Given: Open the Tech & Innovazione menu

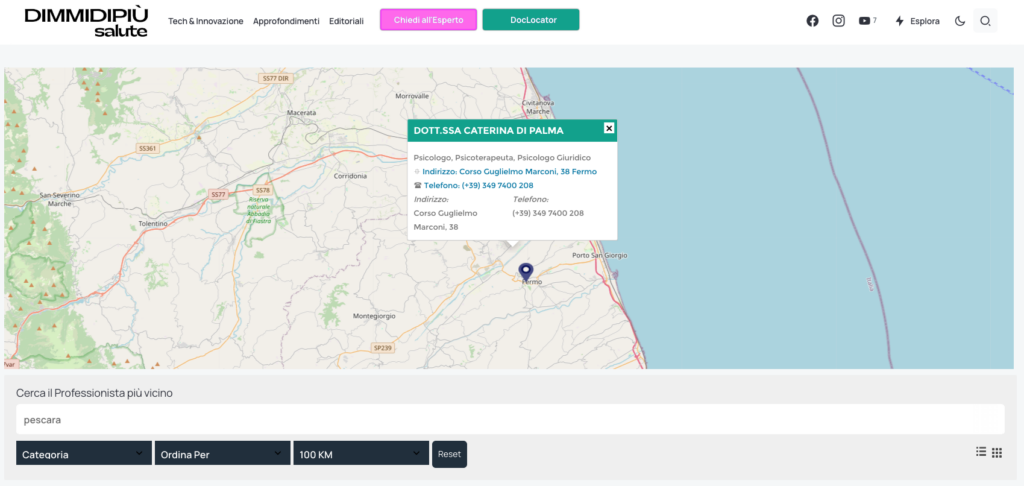Looking at the screenshot, I should pyautogui.click(x=205, y=21).
